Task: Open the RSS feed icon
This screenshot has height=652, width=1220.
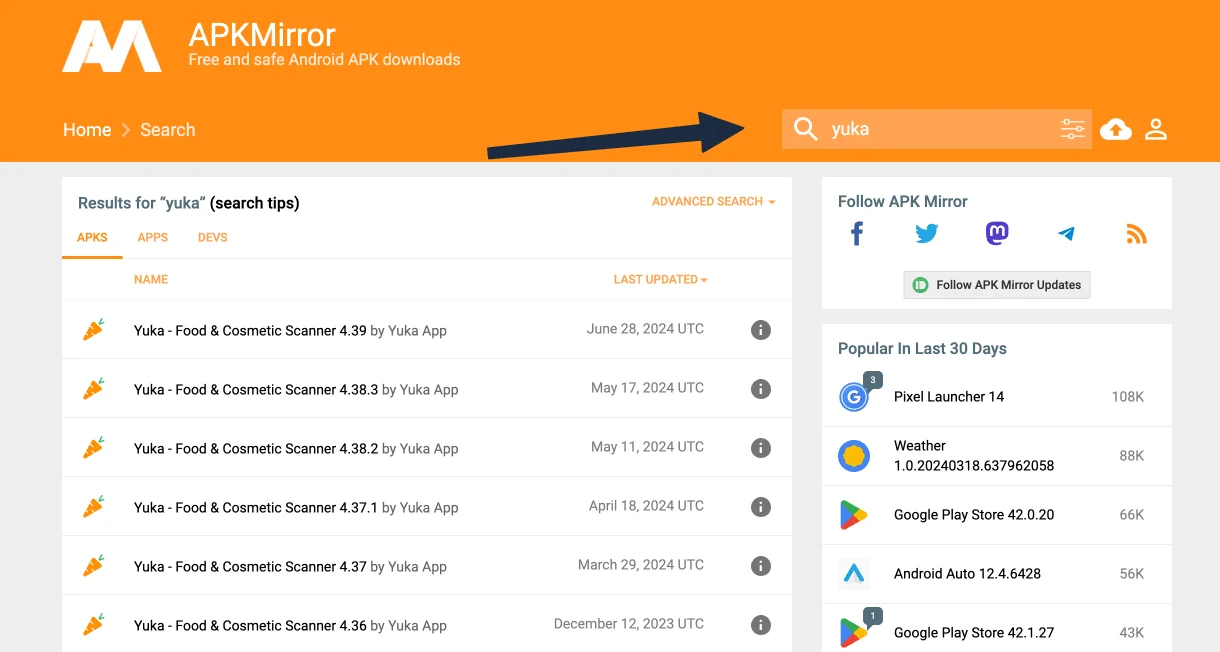Action: [1136, 234]
